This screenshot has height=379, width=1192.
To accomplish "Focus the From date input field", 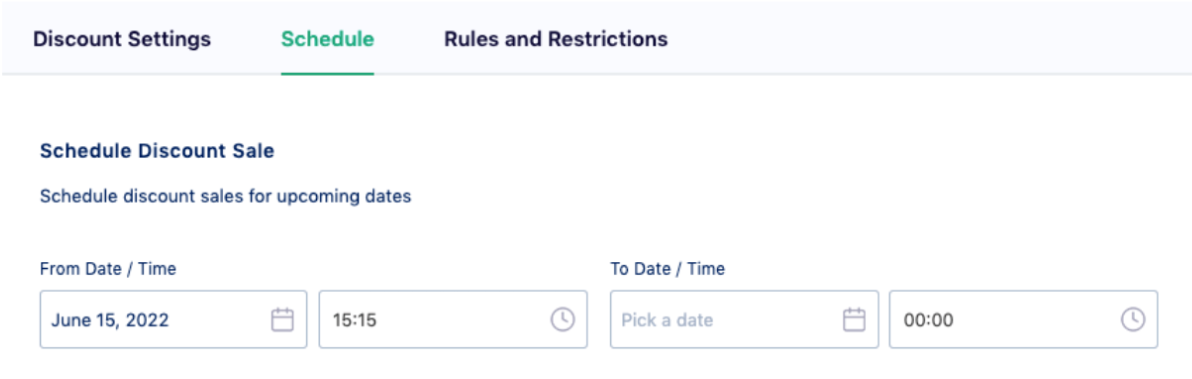I will coord(173,320).
